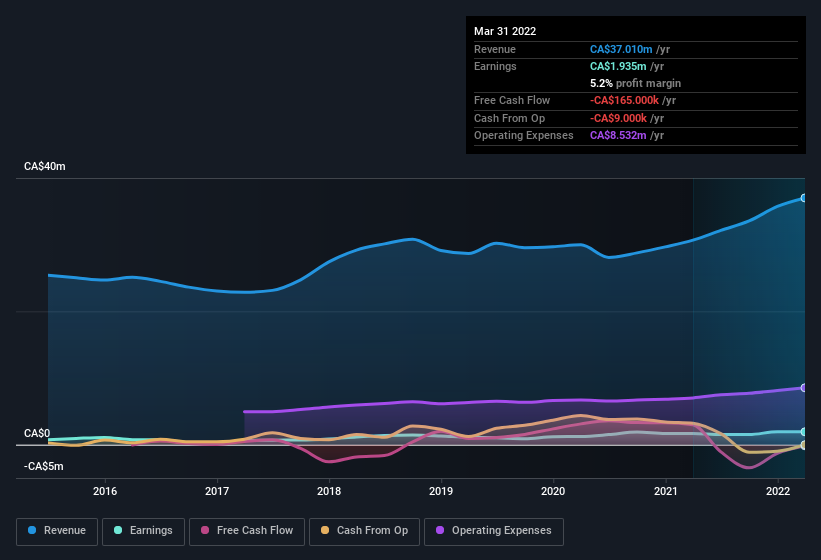Click the -CA$9.000k cash from op value
The height and width of the screenshot is (560, 821).
coord(618,118)
